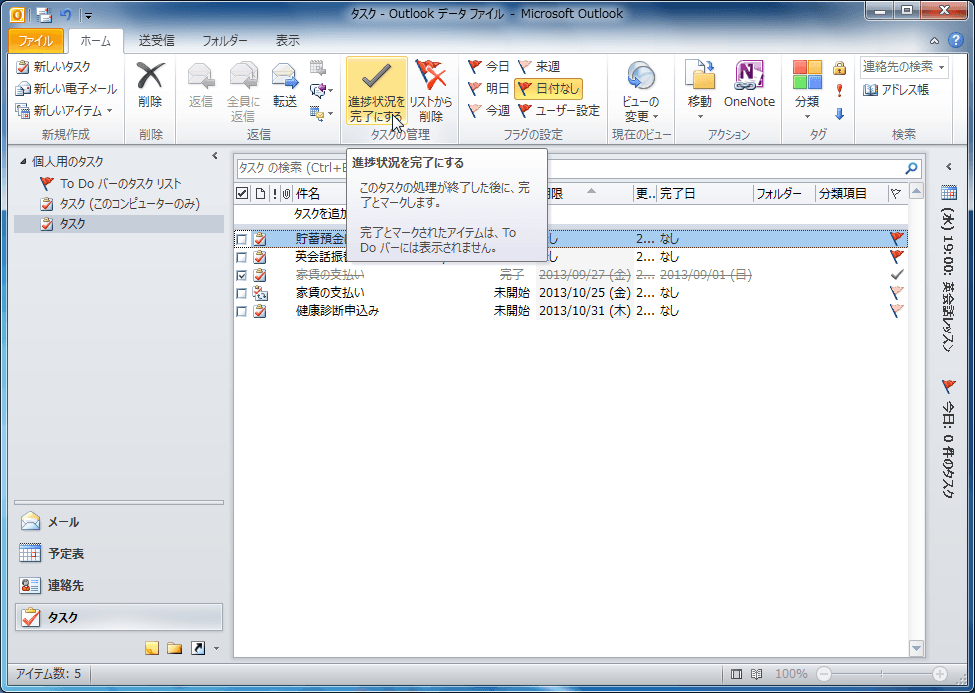
Task: Open Calendar (予定表) in navigation pane
Action: click(119, 554)
